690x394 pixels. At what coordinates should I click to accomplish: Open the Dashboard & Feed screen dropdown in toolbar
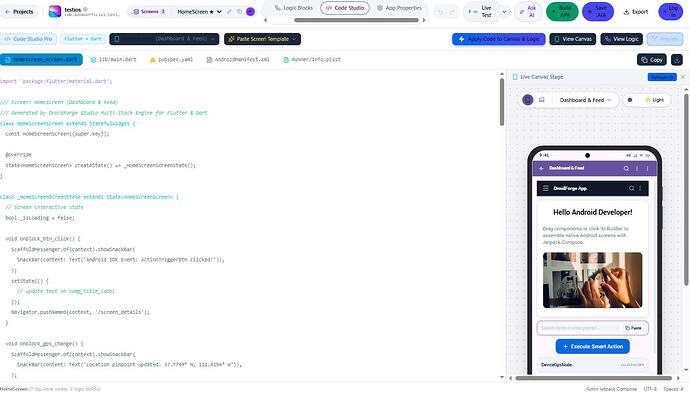164,39
